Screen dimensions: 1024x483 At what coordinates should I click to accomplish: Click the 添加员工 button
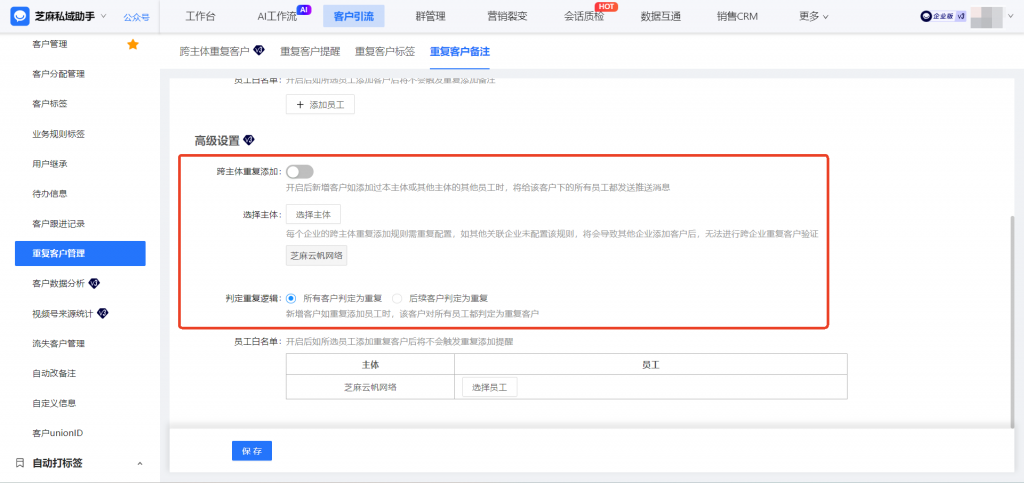click(x=320, y=104)
